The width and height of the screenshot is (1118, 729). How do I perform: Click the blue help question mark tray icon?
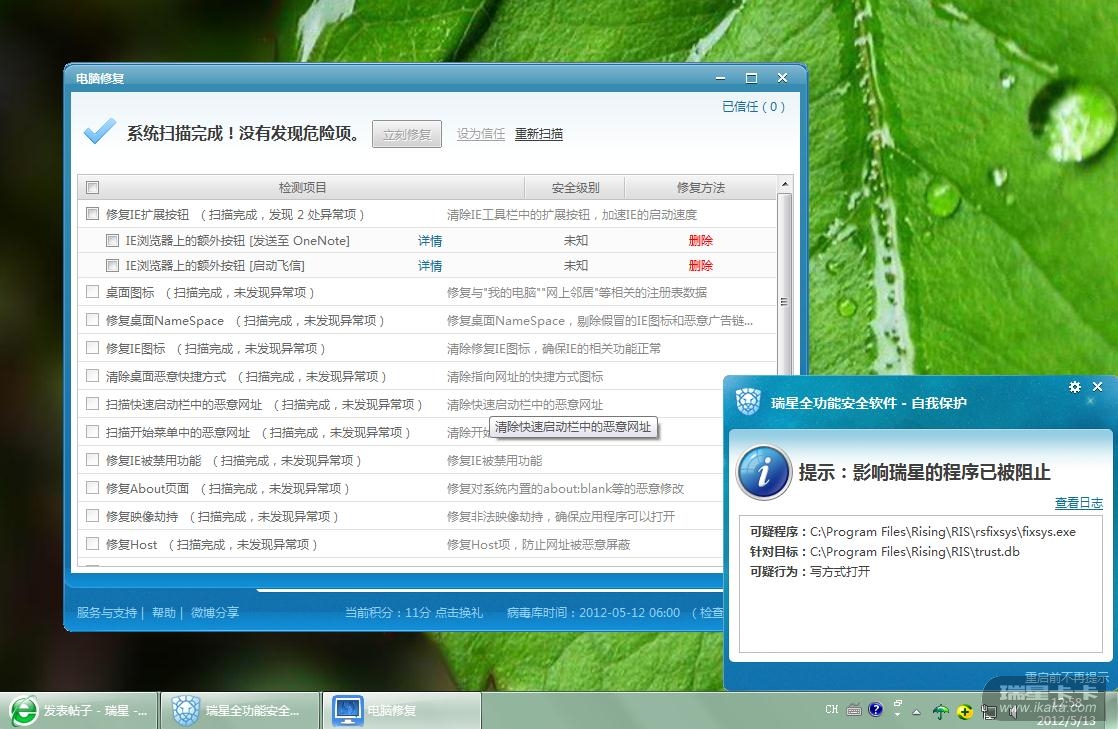coord(876,710)
